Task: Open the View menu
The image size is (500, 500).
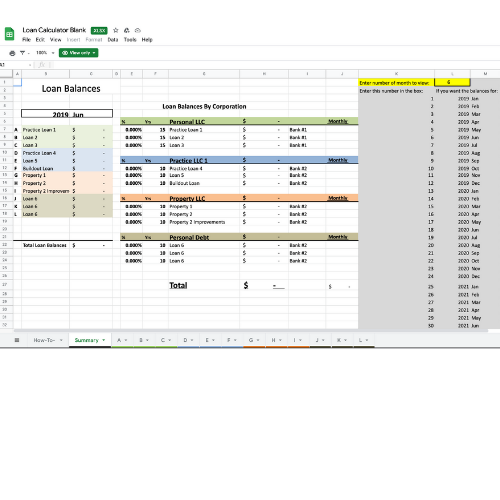Action: (x=56, y=40)
